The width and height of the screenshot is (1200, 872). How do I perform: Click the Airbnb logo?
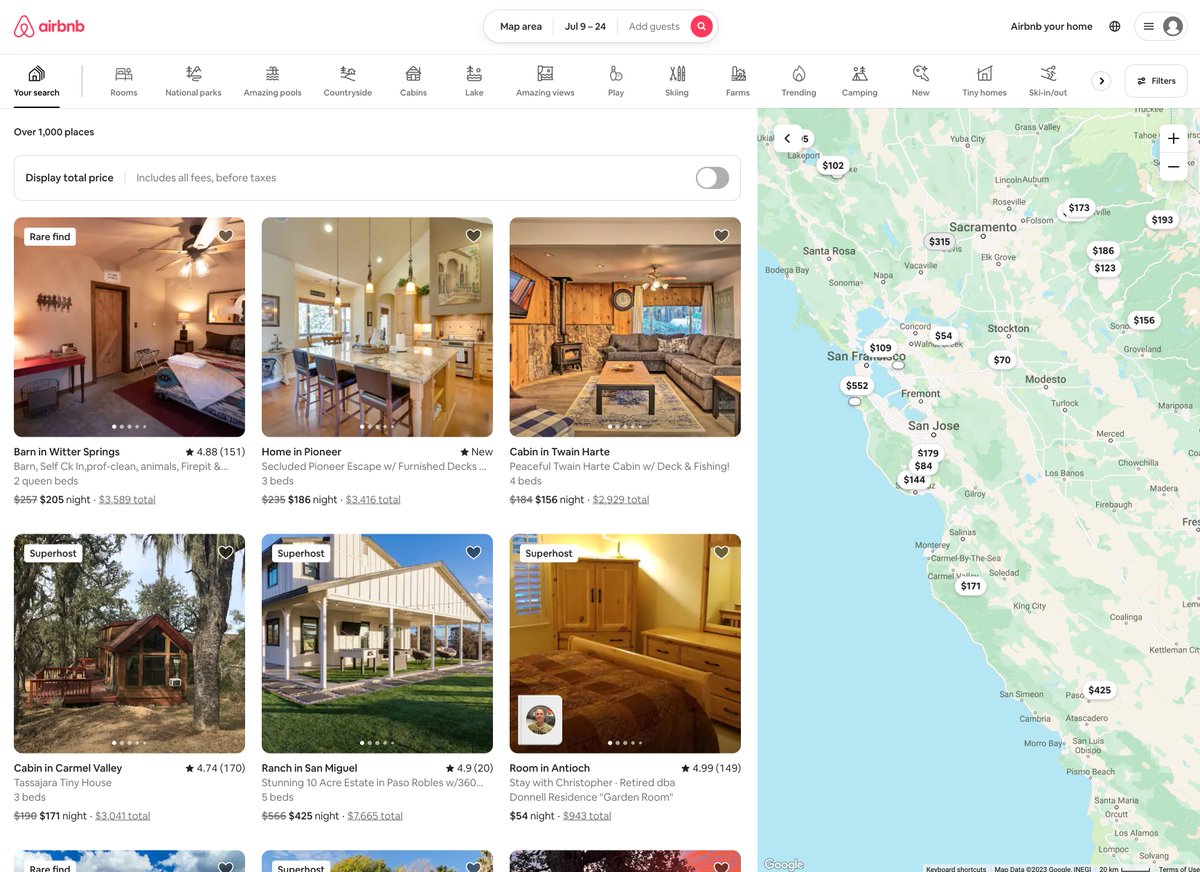49,27
